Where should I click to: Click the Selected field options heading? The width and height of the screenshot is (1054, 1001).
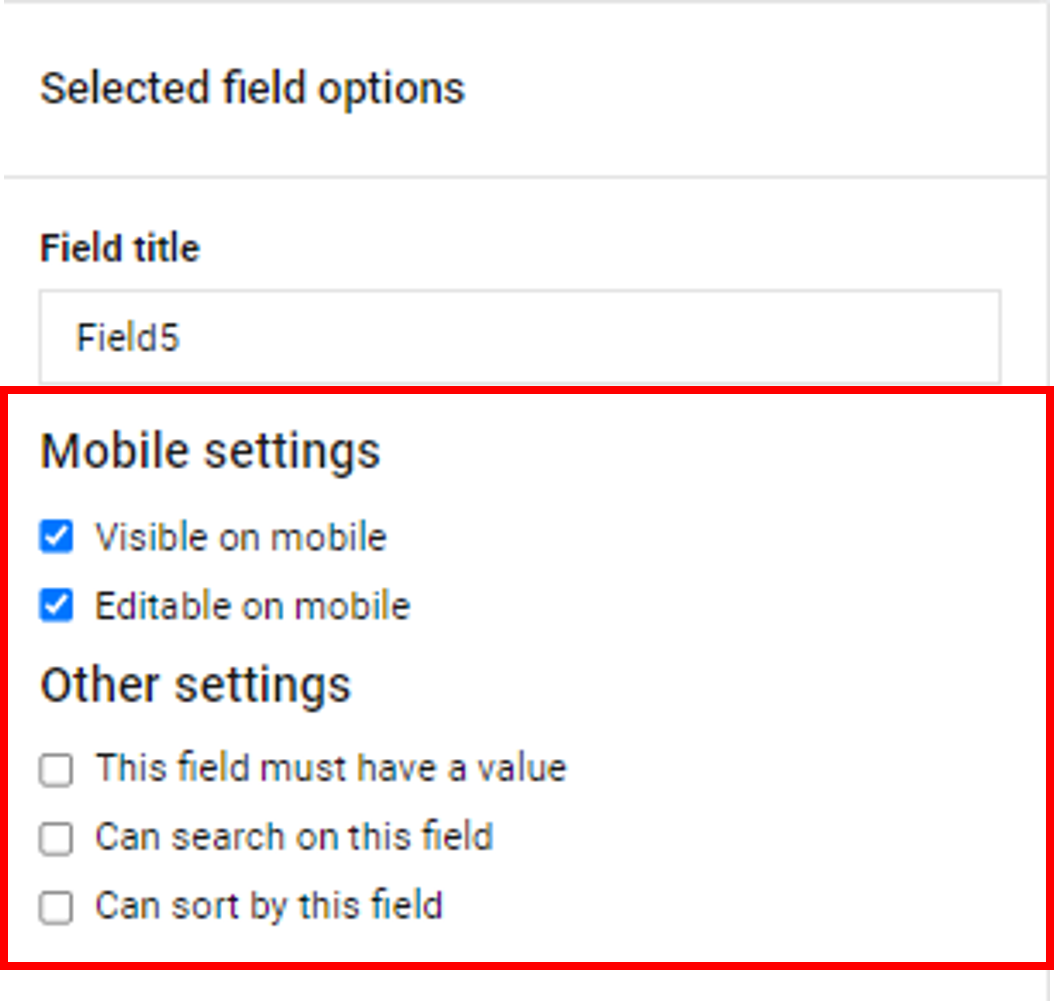point(252,88)
